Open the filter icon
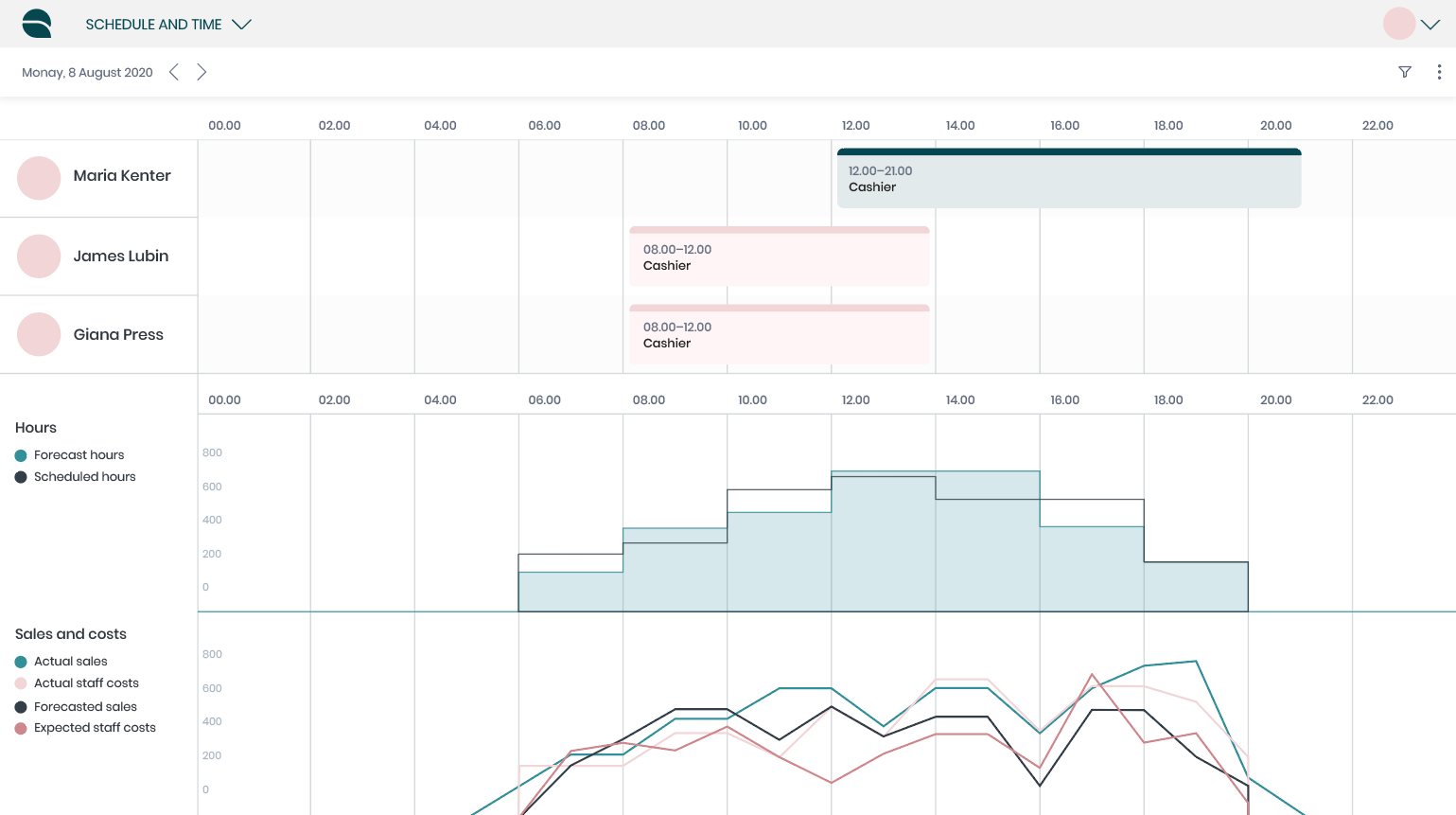Screen dimensions: 1456x815 [x=1405, y=72]
